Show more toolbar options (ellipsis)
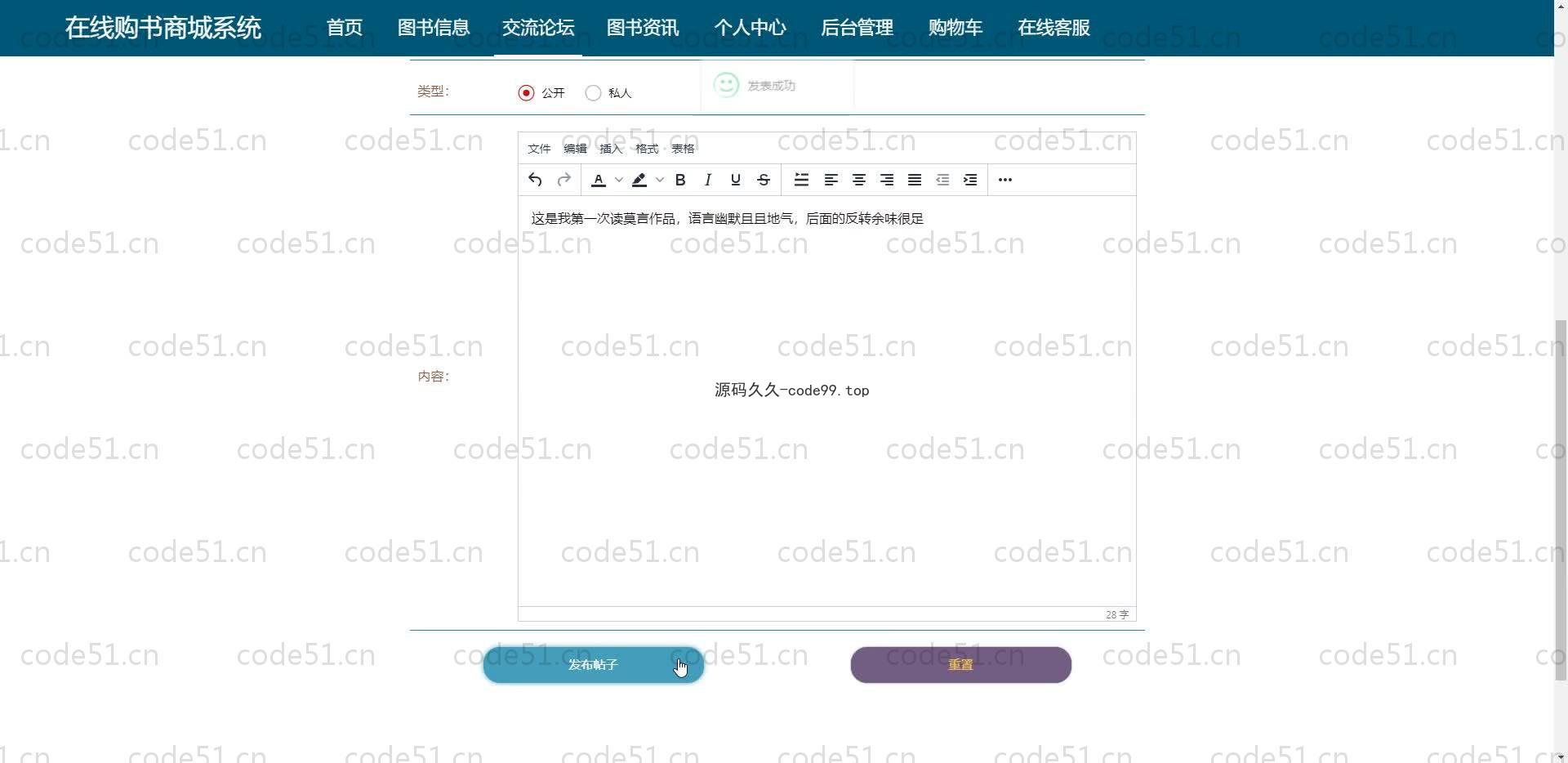The image size is (1568, 763). tap(1005, 180)
